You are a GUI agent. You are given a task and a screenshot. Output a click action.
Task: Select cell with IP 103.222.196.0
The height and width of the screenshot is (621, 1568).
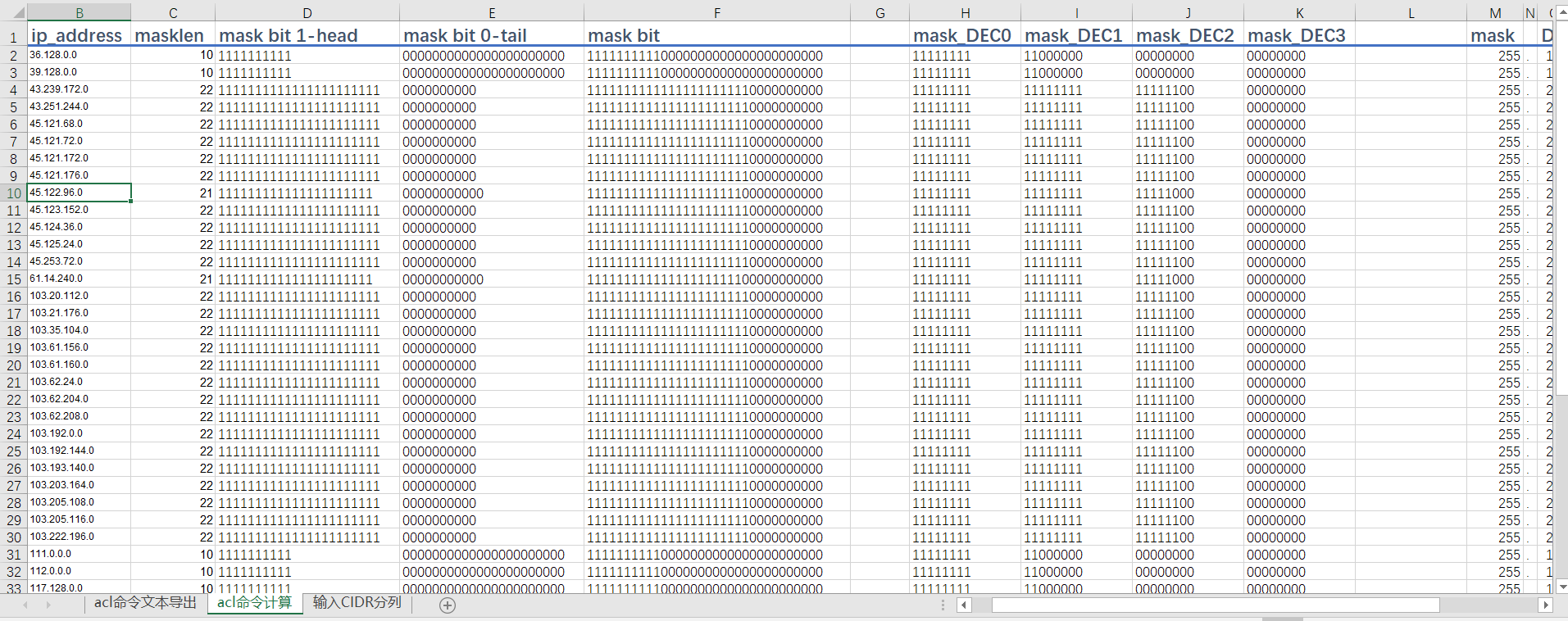[79, 537]
